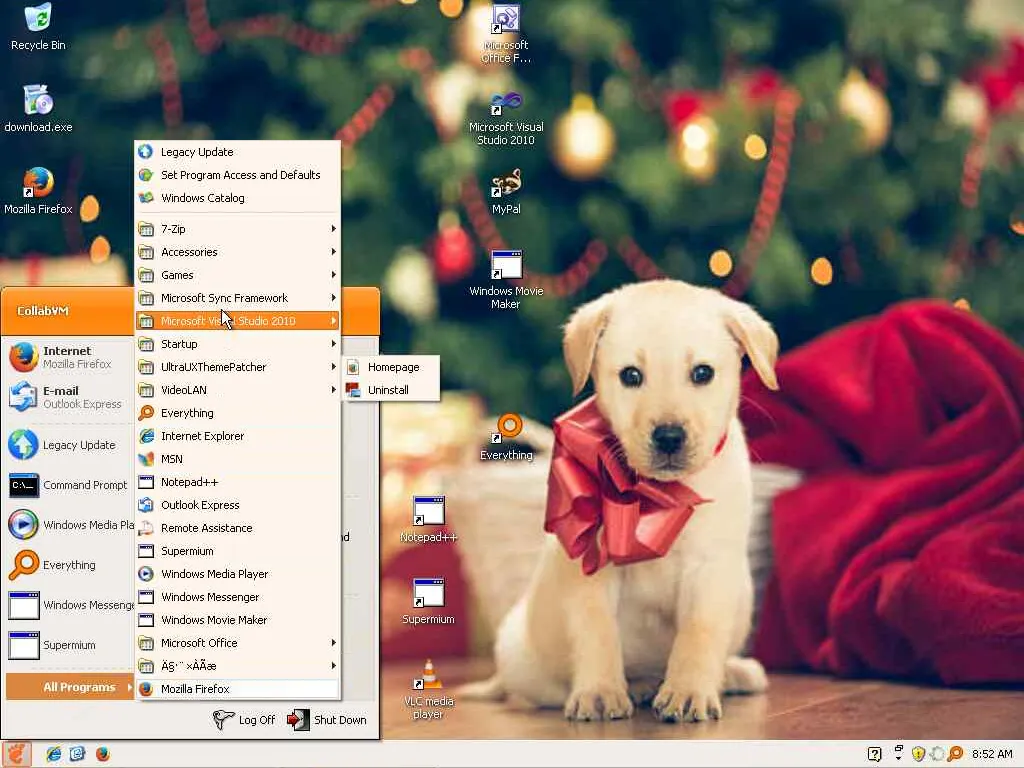Open Legacy Update in All Programs list
The image size is (1024, 768).
pyautogui.click(x=238, y=152)
